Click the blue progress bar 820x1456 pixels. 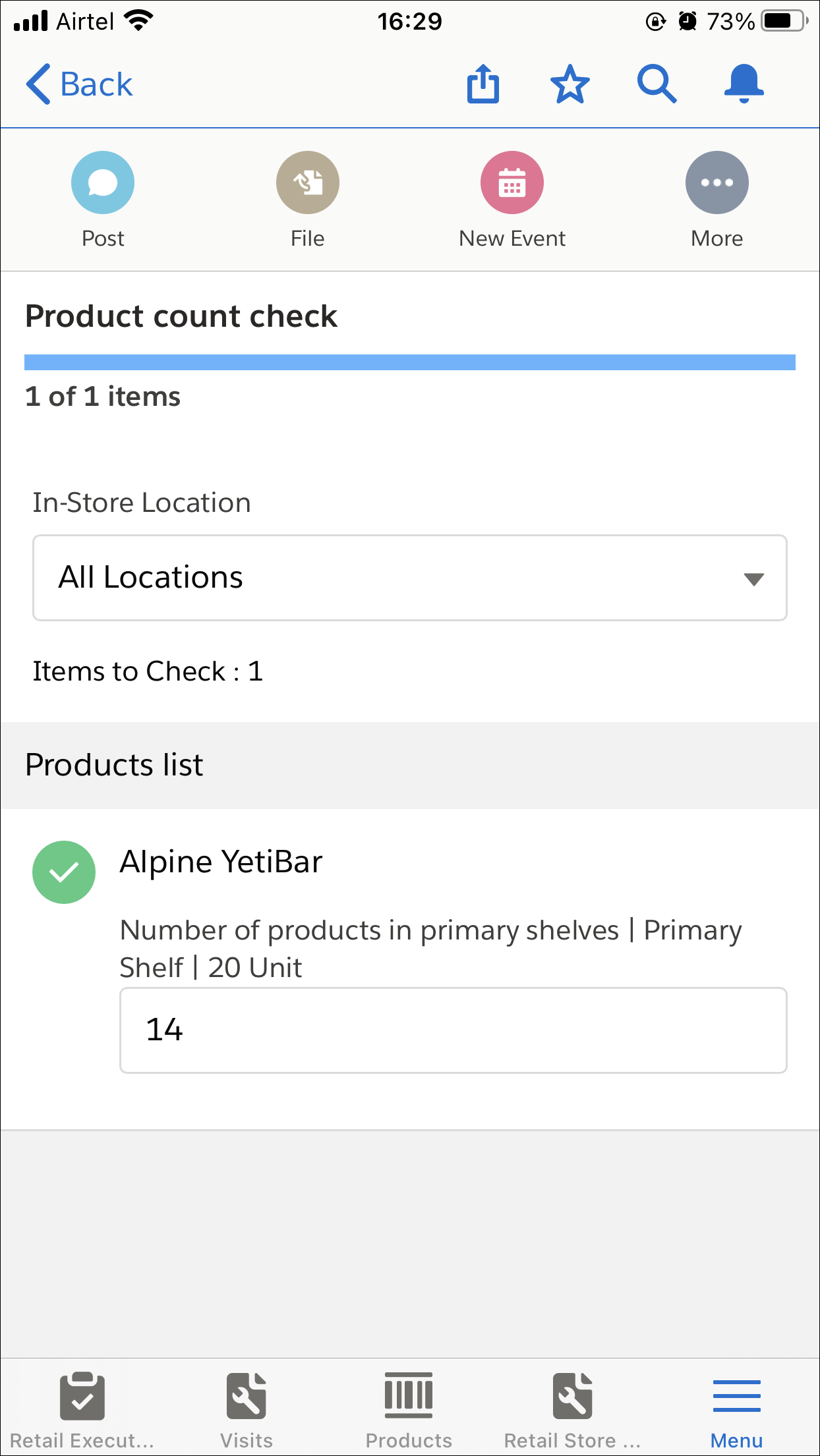pyautogui.click(x=410, y=361)
